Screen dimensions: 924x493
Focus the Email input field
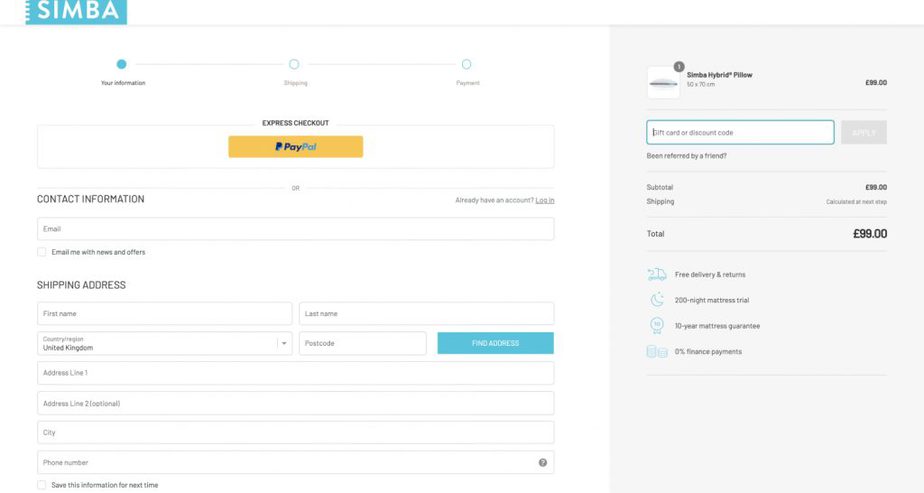[x=296, y=229]
